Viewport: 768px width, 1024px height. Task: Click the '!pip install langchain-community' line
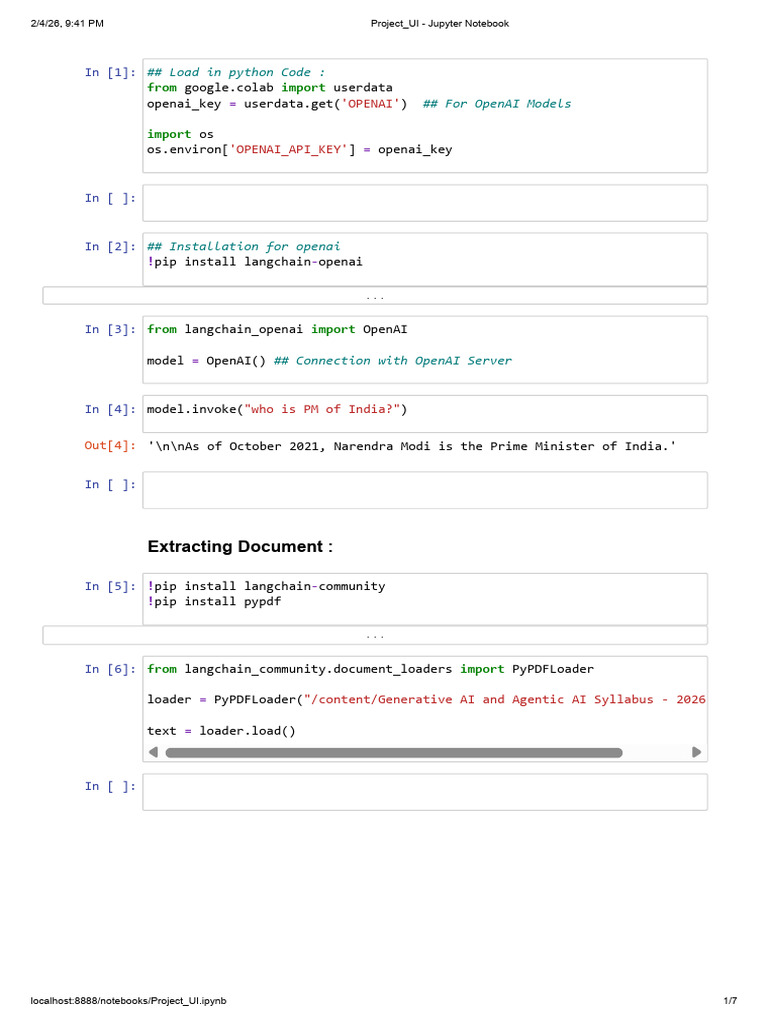tap(266, 586)
